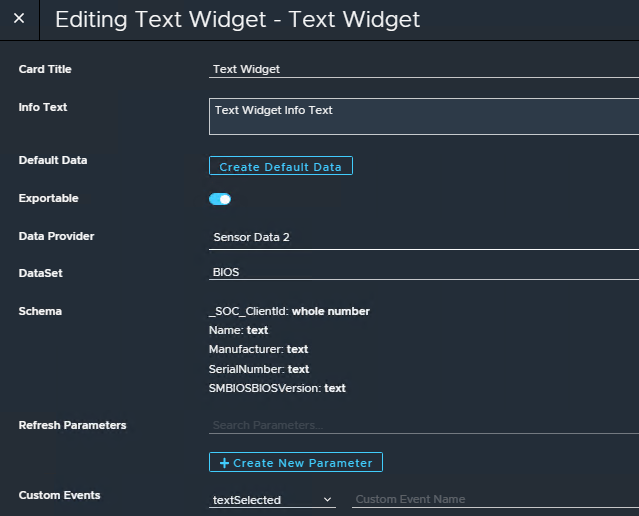Open the Data Provider field showing Sensor Data 2

424,237
